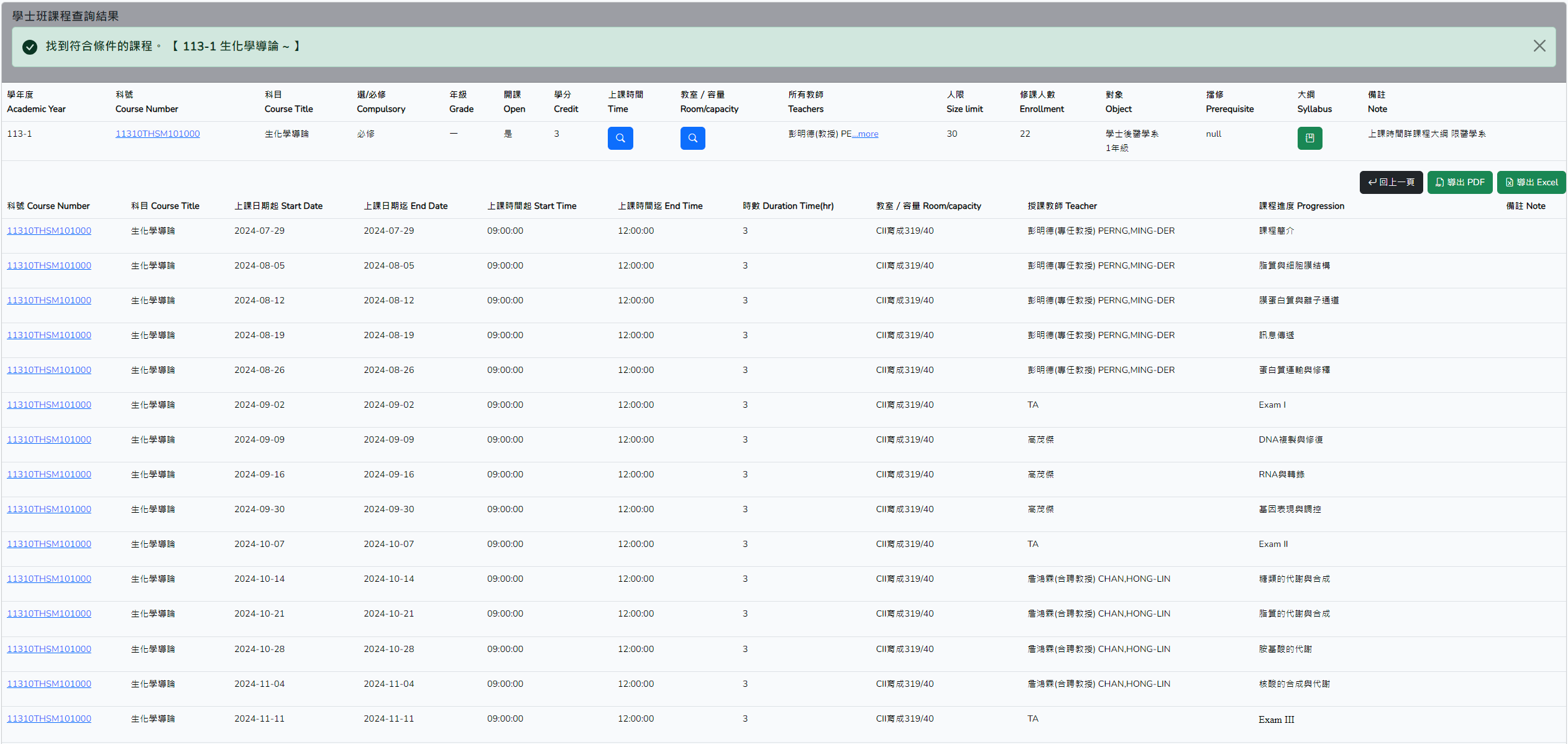Expand teacher list with more link
The height and width of the screenshot is (744, 1568).
[x=865, y=134]
